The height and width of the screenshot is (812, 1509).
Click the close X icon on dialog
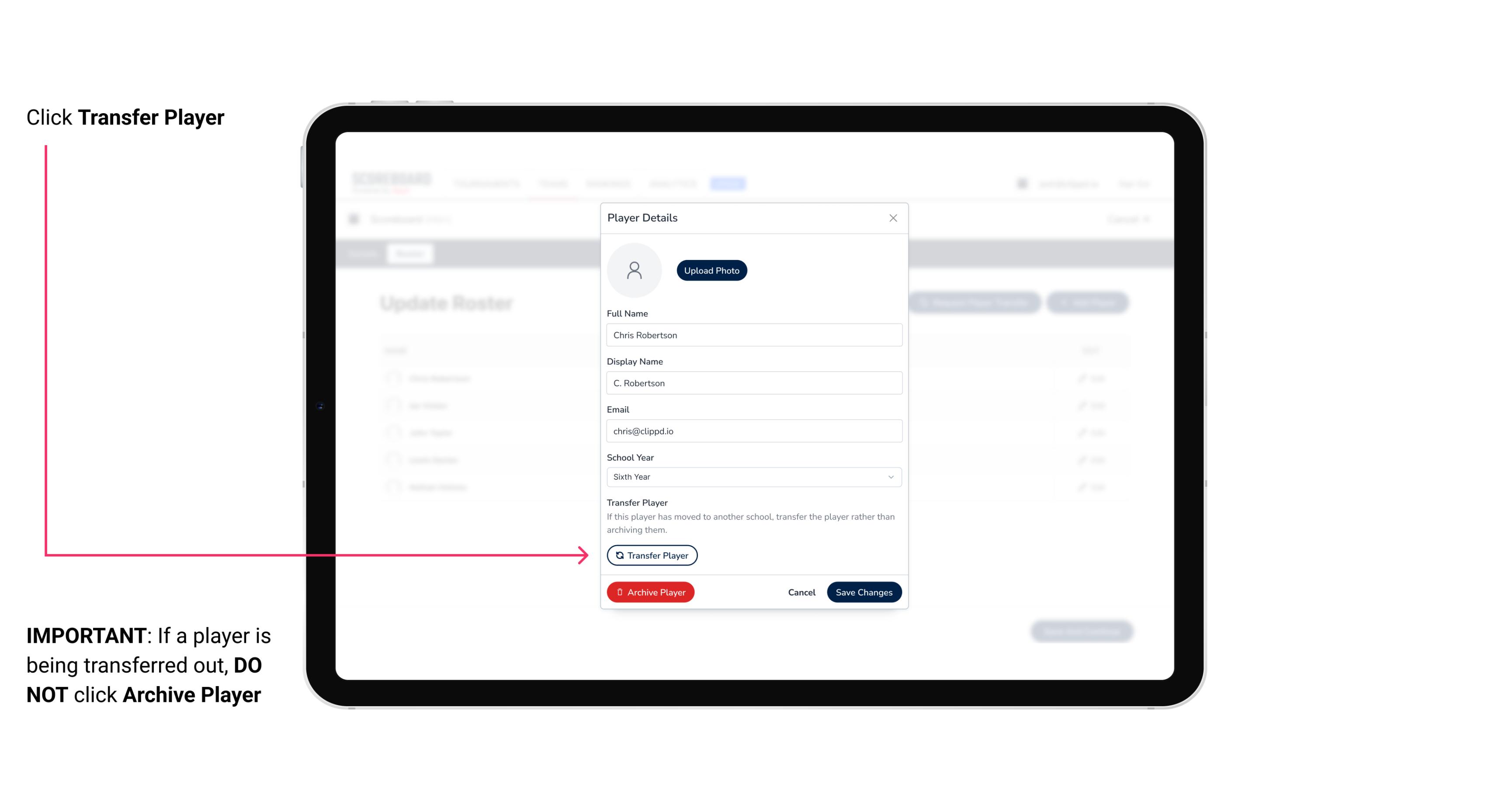pos(893,218)
